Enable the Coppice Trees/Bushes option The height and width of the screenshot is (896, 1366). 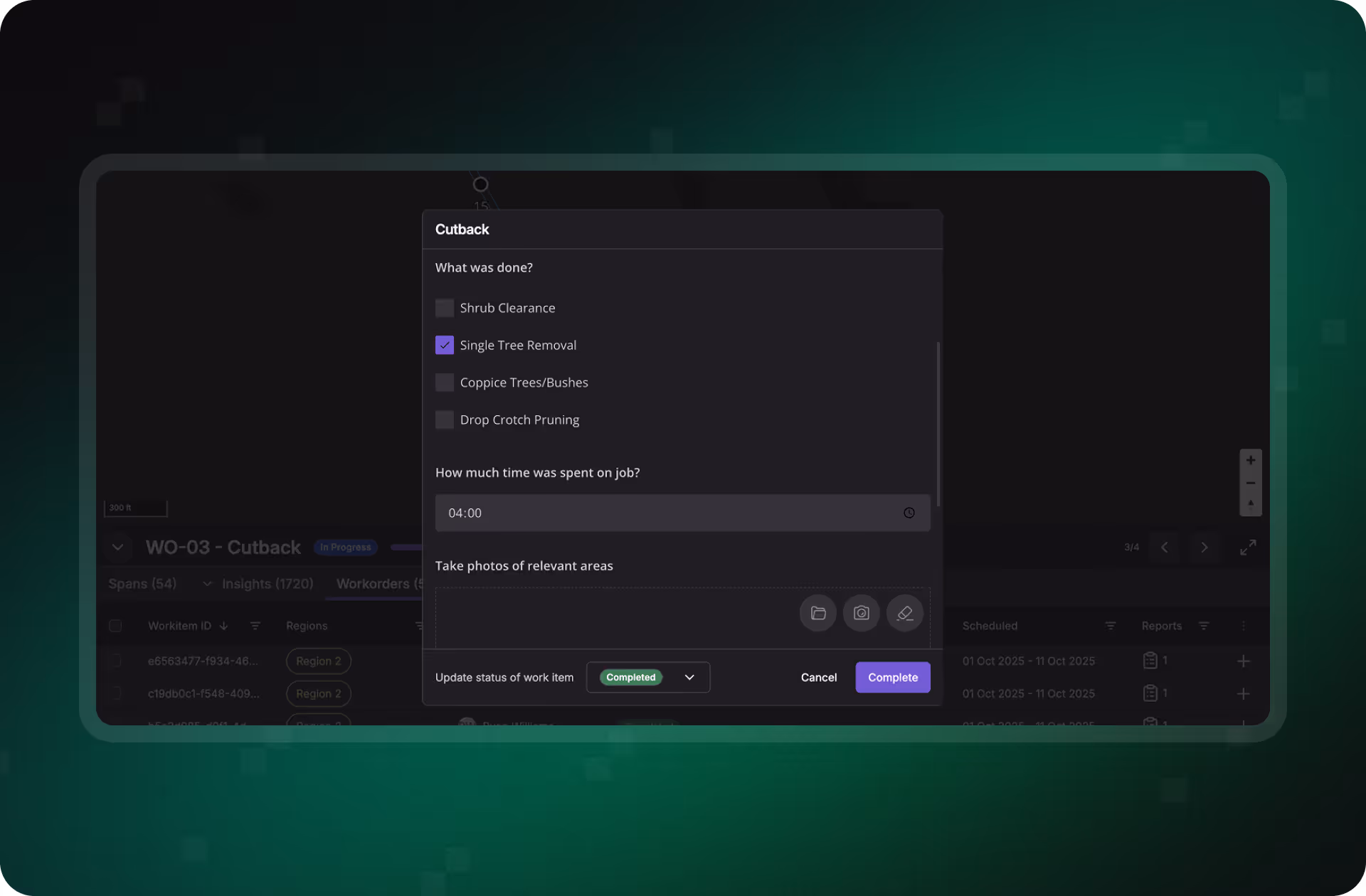(445, 383)
